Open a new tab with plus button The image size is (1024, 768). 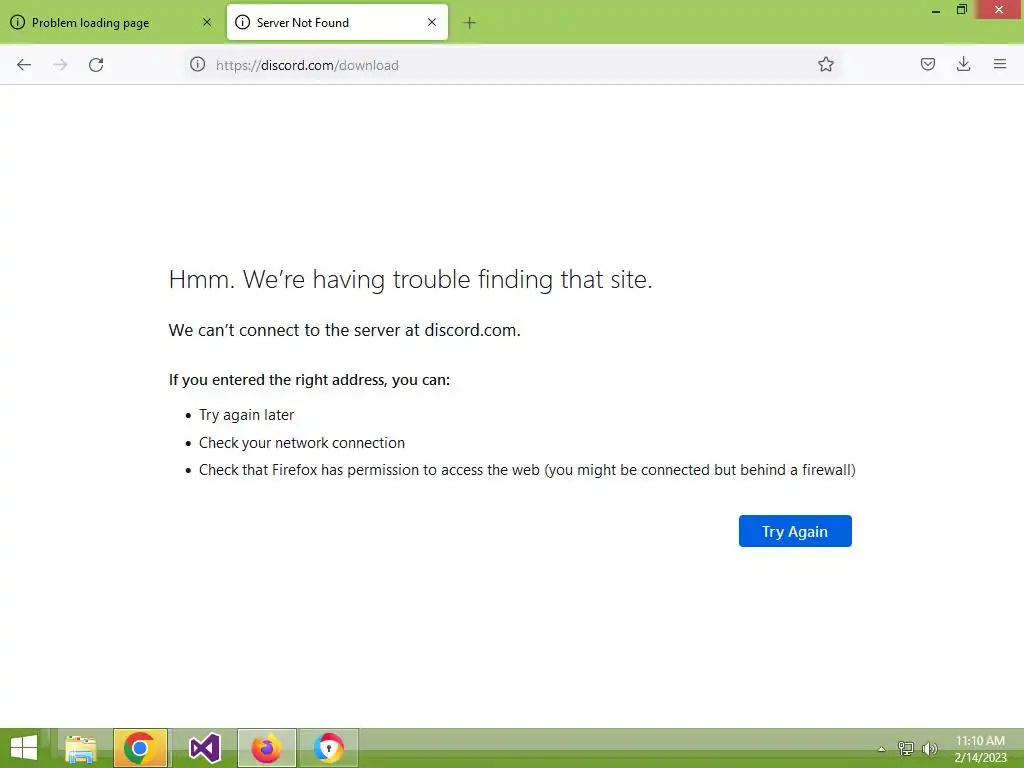point(469,23)
